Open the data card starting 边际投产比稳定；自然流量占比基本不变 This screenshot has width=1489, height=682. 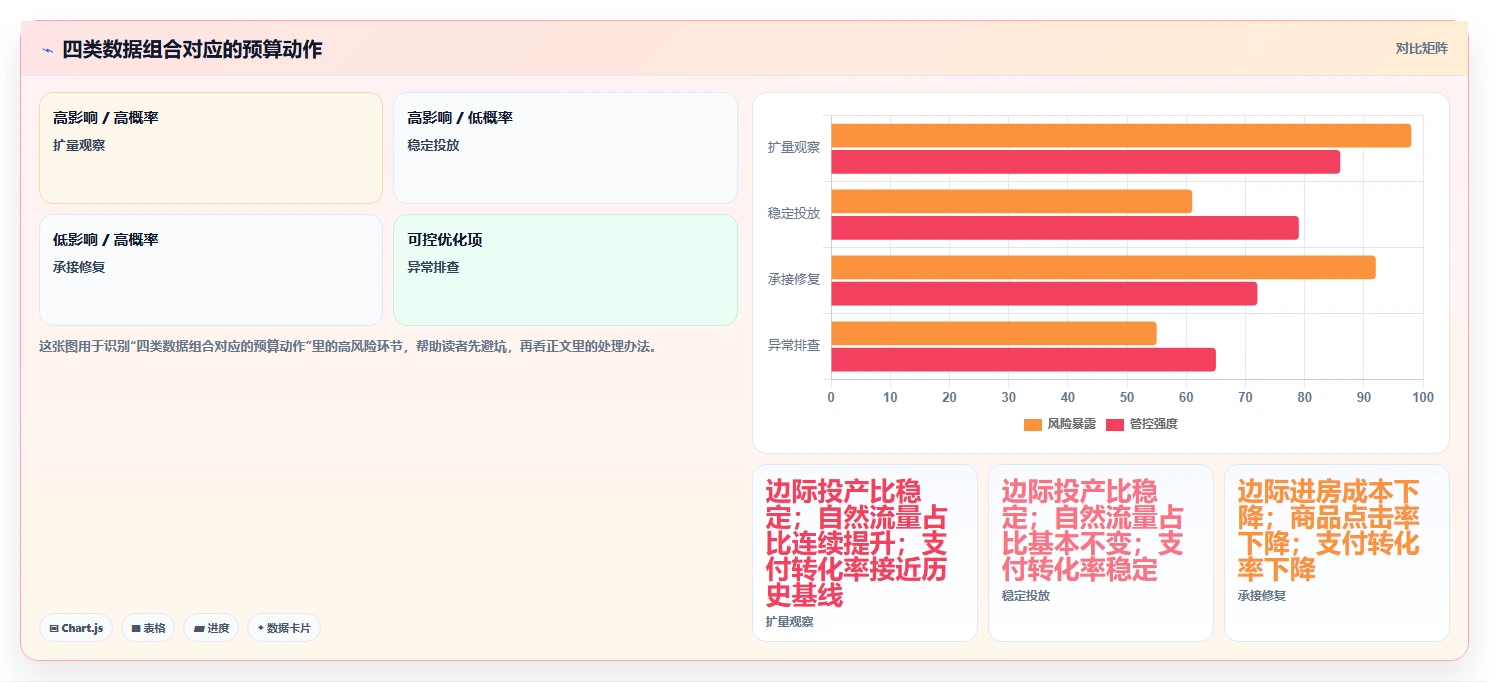point(1101,553)
